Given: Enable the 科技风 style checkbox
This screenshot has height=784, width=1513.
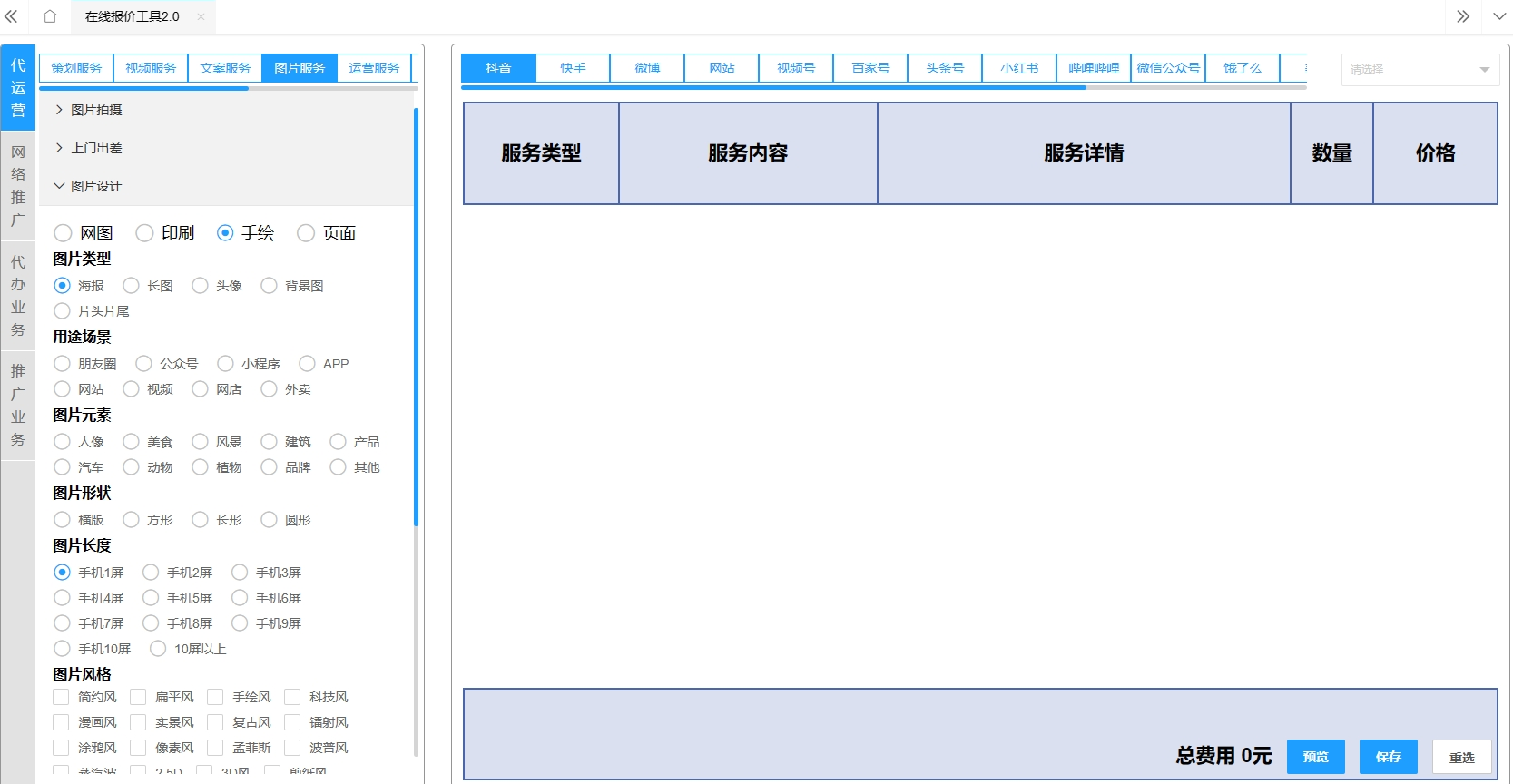Looking at the screenshot, I should tap(292, 697).
